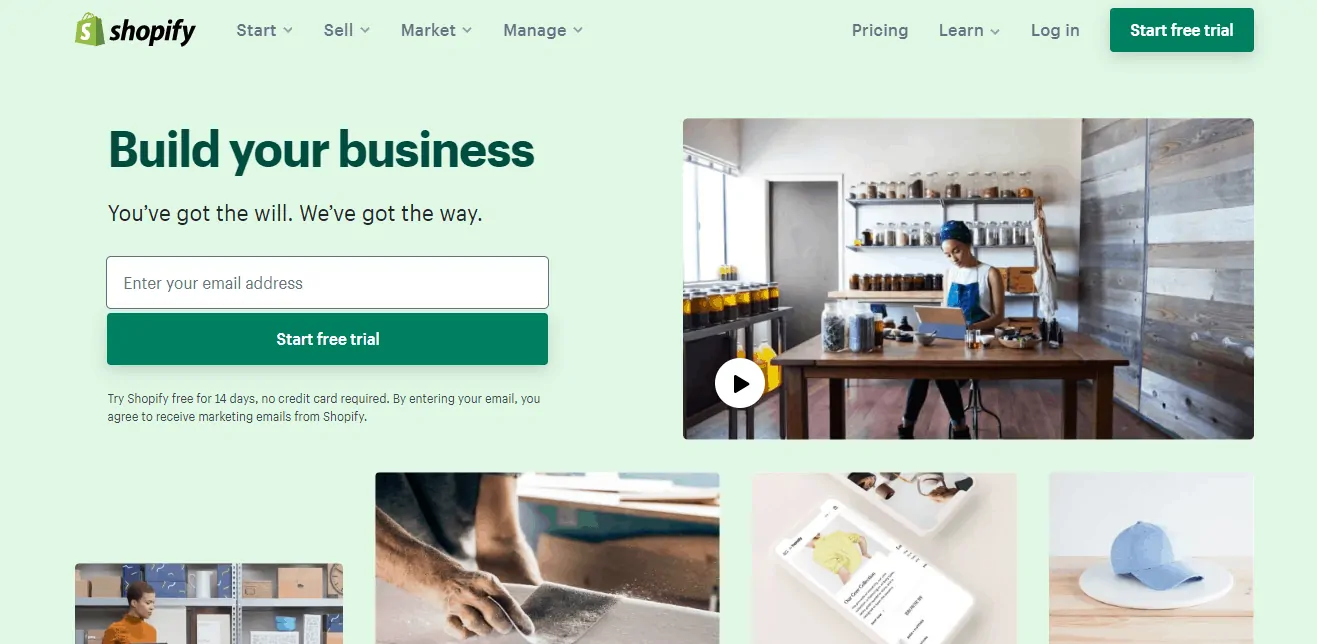Click Start free trial below email field
This screenshot has height=644, width=1317.
pos(327,339)
